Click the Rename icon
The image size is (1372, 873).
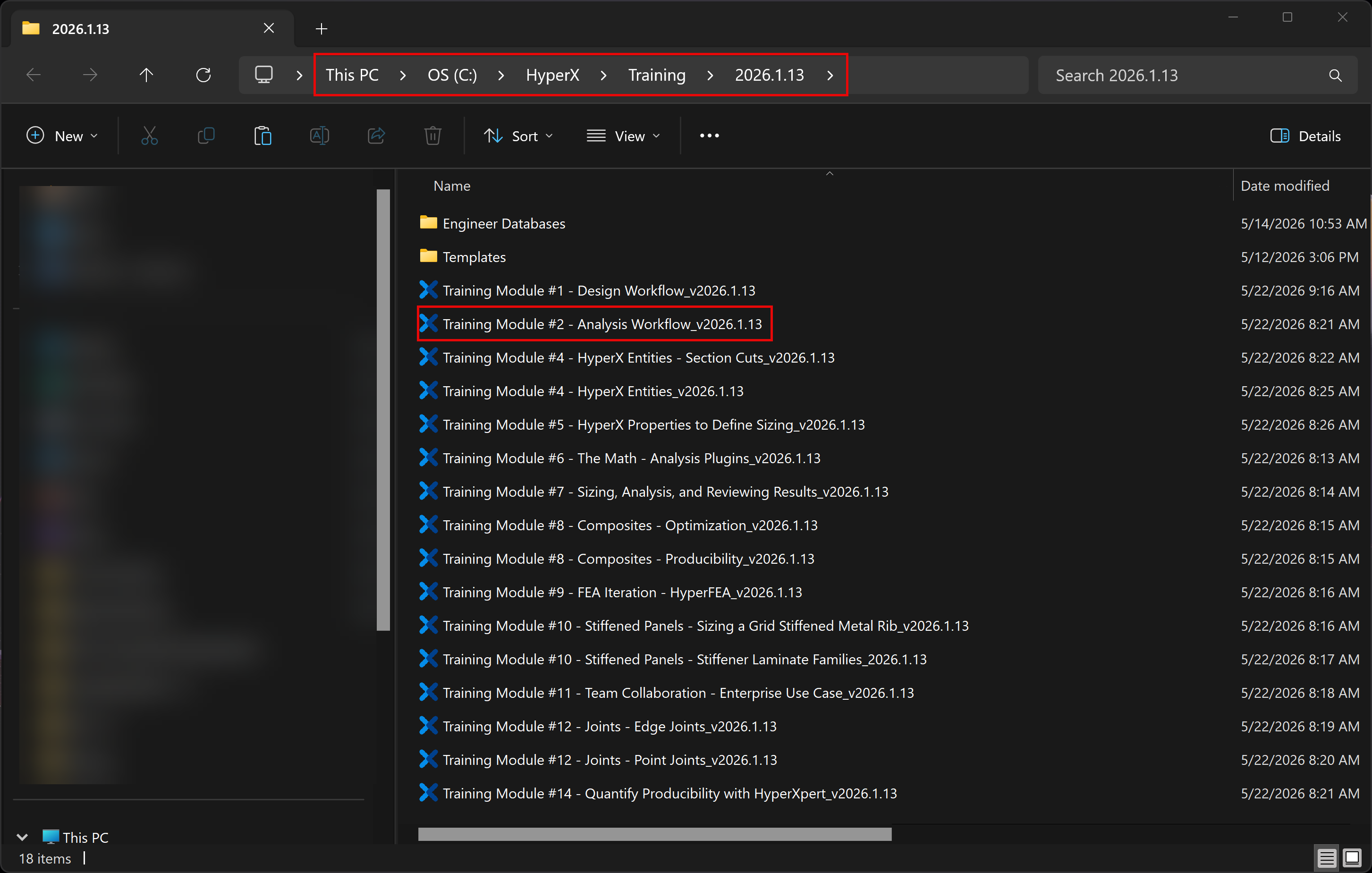click(x=319, y=136)
